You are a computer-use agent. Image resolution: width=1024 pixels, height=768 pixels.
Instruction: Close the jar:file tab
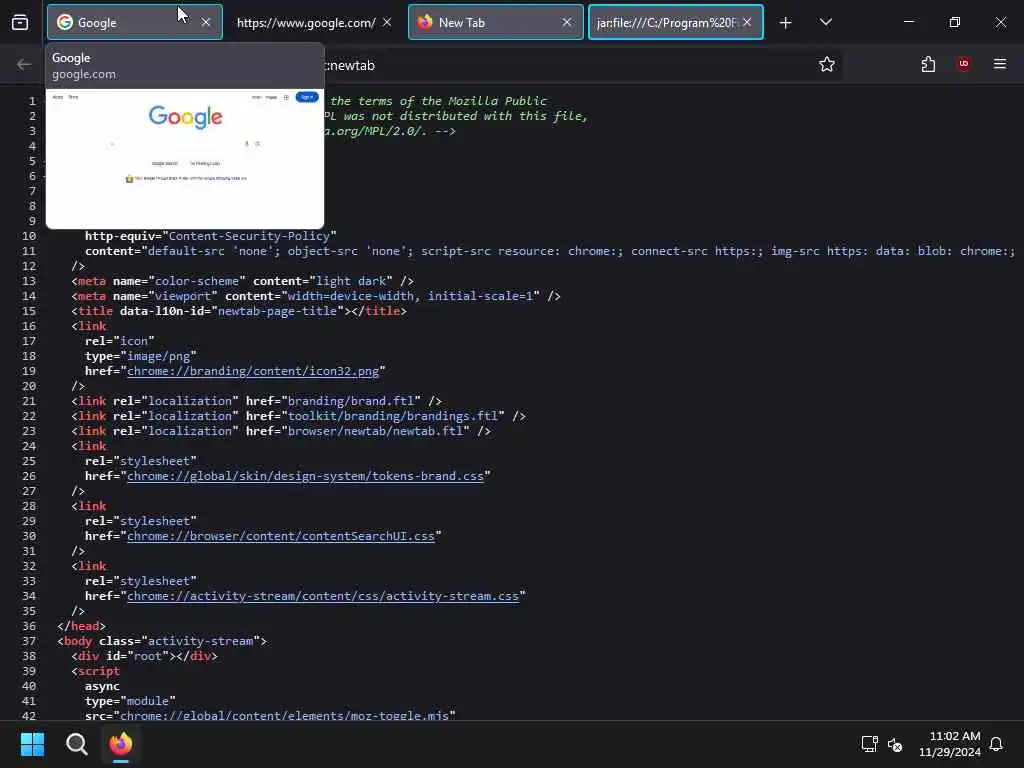(x=747, y=22)
